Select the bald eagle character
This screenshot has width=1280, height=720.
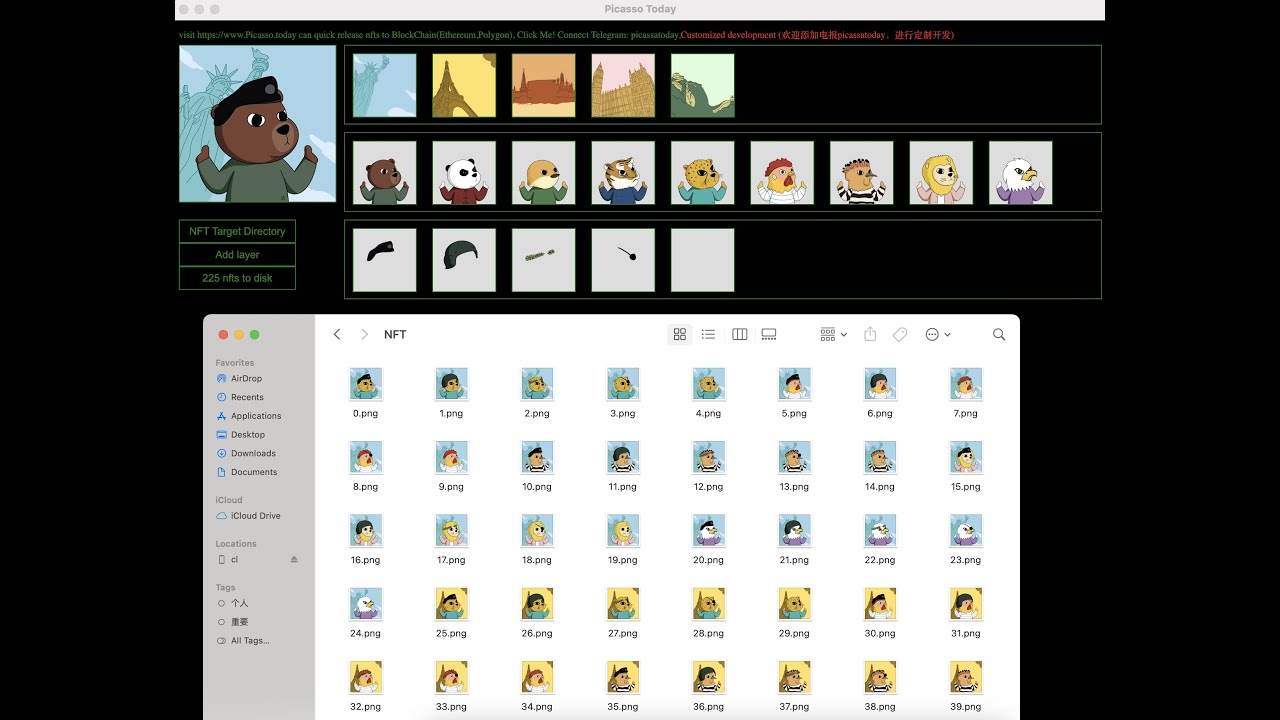click(x=1020, y=173)
